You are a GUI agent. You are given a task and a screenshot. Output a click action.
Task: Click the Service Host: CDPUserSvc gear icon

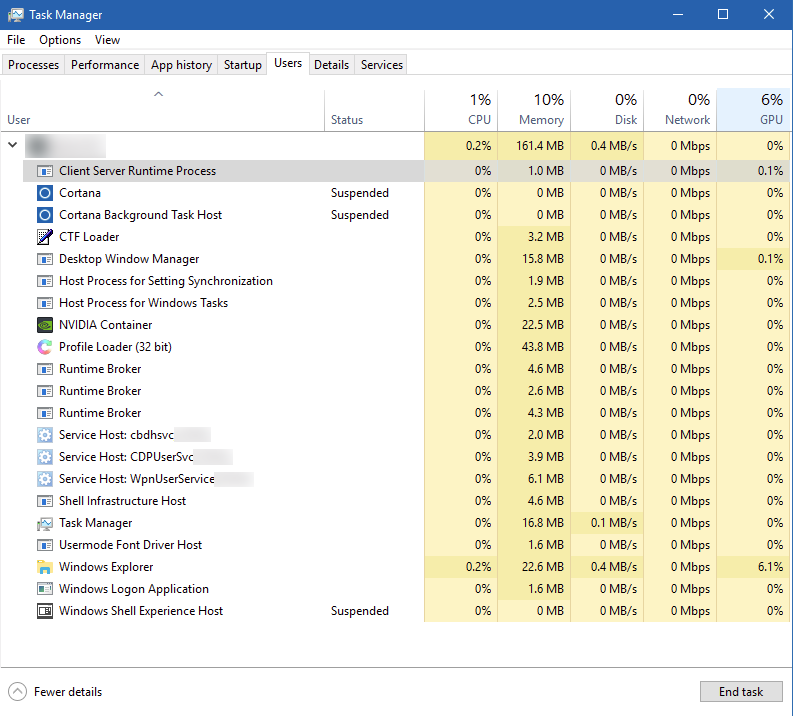tap(45, 457)
